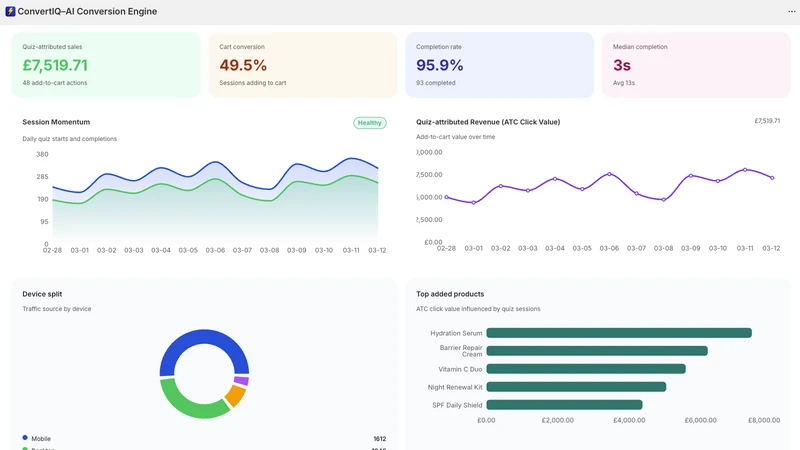Click the purple donut segment
Image resolution: width=800 pixels, height=450 pixels.
pyautogui.click(x=241, y=381)
